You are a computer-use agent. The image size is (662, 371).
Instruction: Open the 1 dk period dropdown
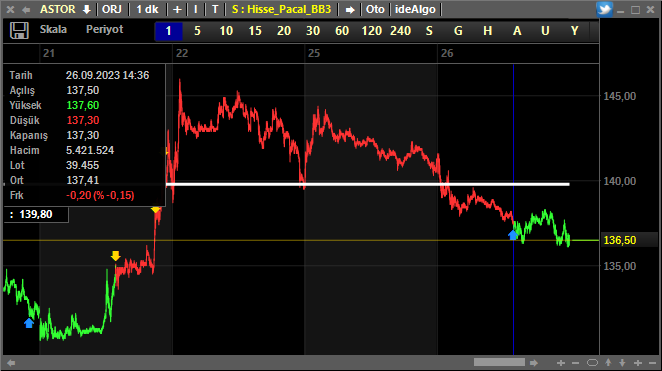(147, 9)
